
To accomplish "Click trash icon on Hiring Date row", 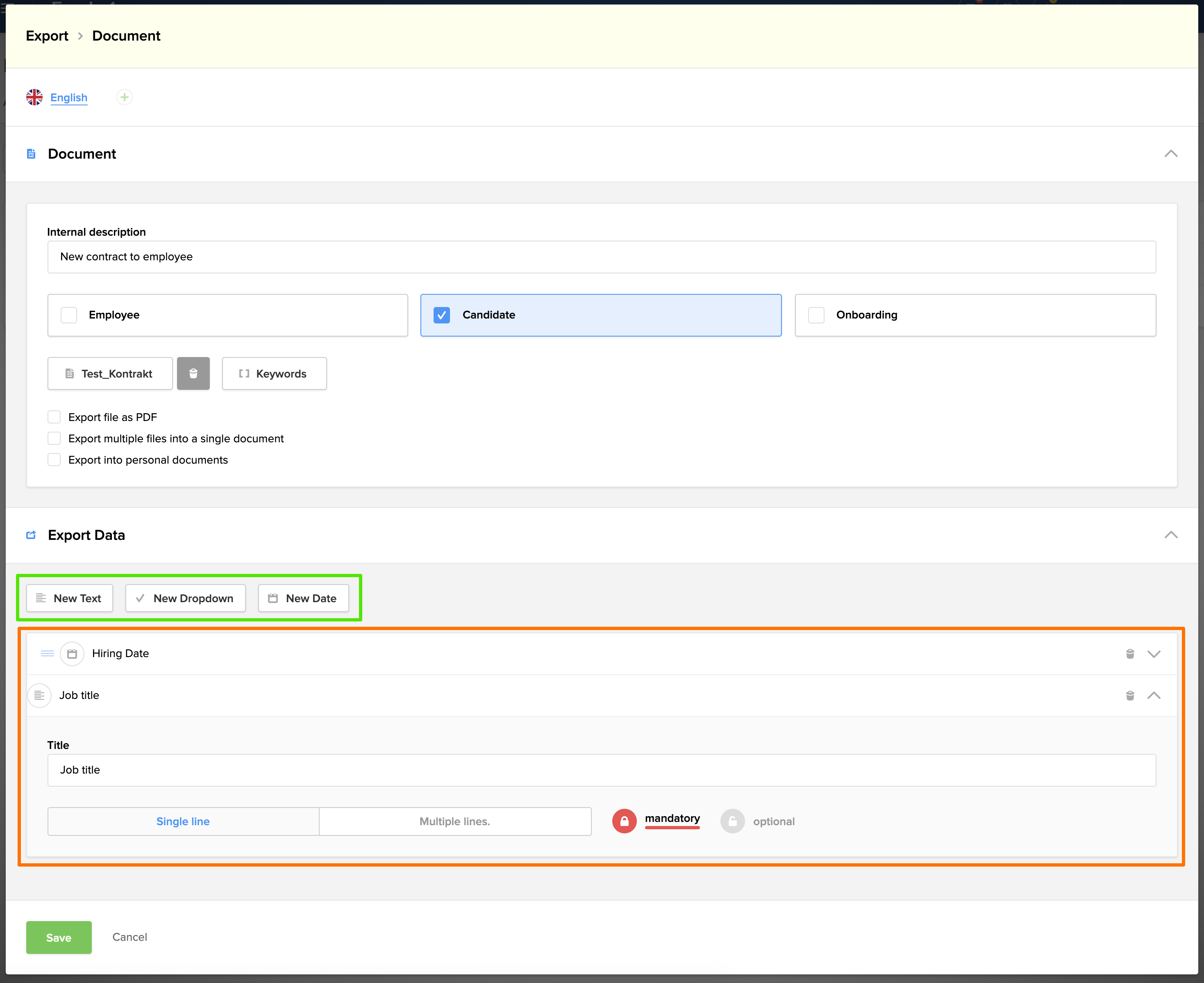I will tap(1130, 654).
